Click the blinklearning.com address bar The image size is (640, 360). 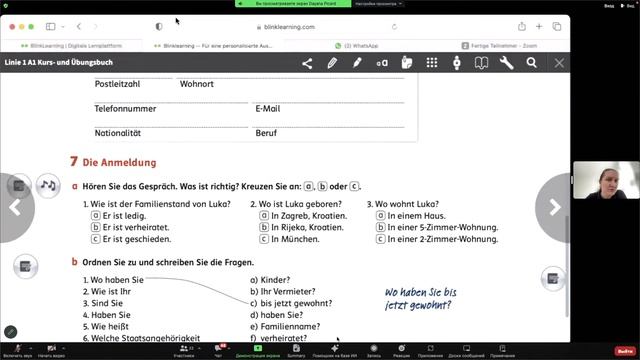tap(286, 27)
